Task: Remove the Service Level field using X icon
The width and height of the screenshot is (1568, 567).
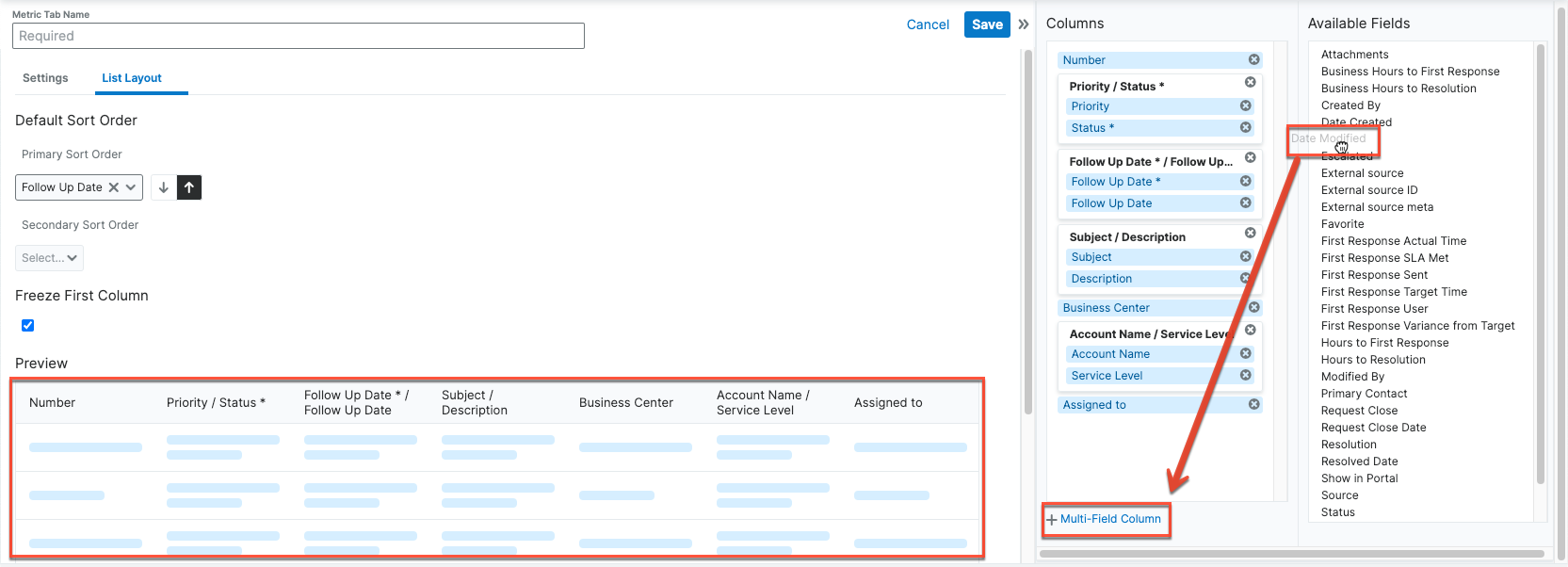Action: tap(1245, 376)
